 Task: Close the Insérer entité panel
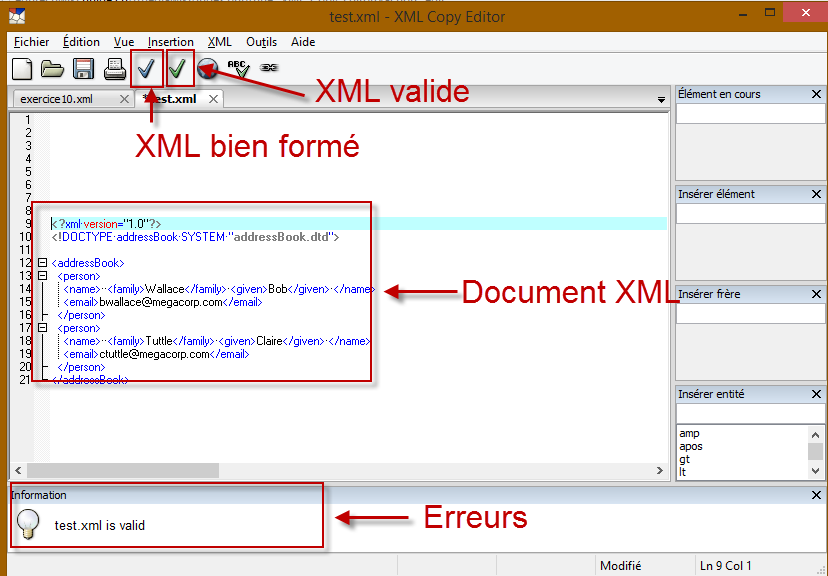(x=816, y=394)
